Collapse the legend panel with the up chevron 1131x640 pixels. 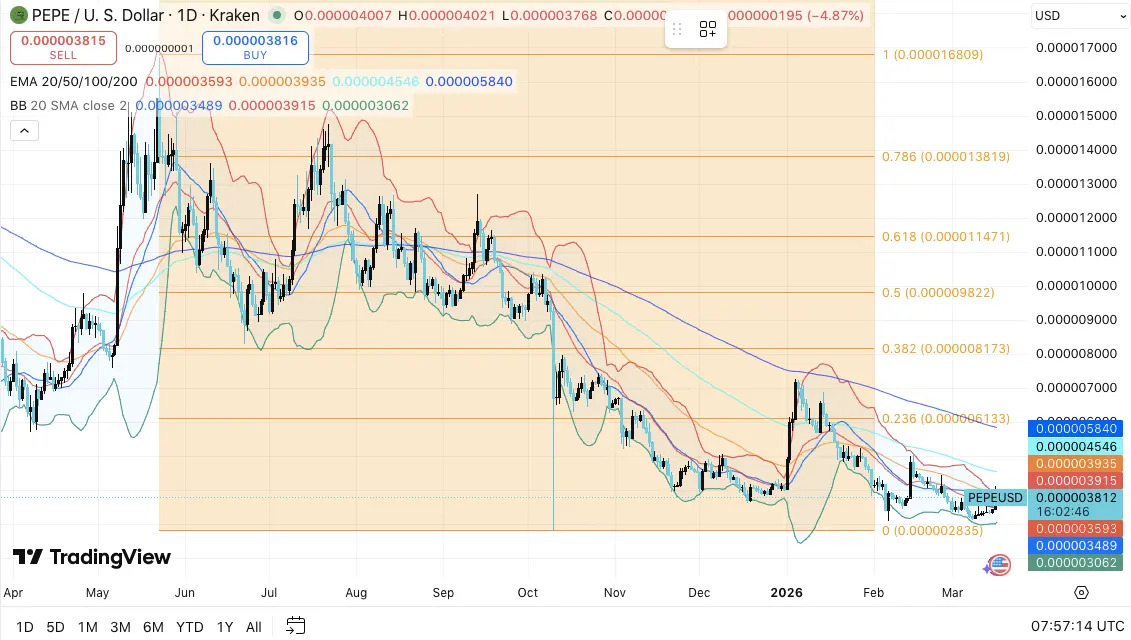click(24, 130)
